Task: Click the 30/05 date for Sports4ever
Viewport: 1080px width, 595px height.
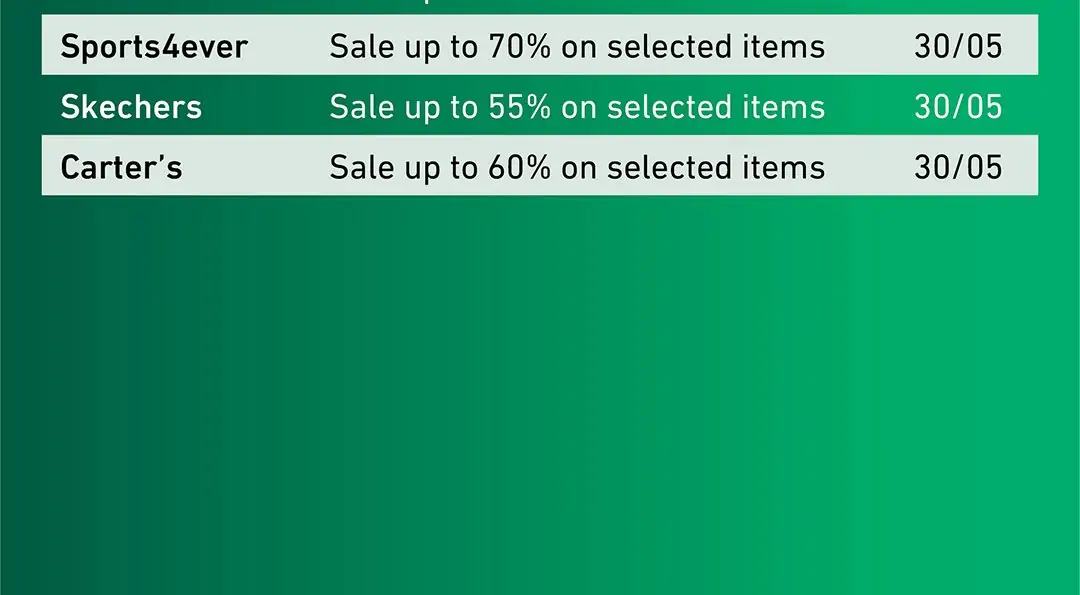Action: click(x=957, y=47)
